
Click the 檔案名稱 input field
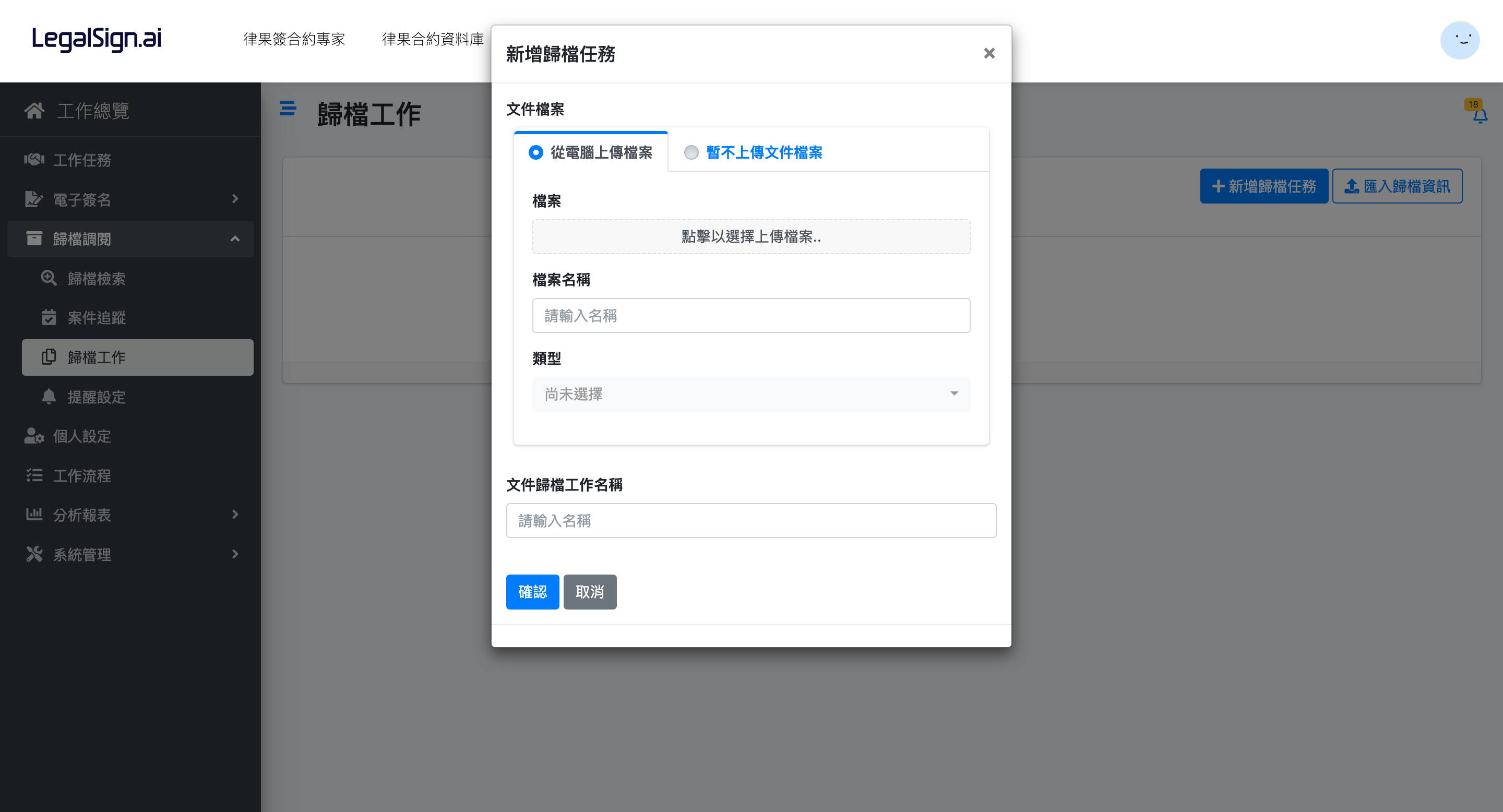(x=751, y=315)
